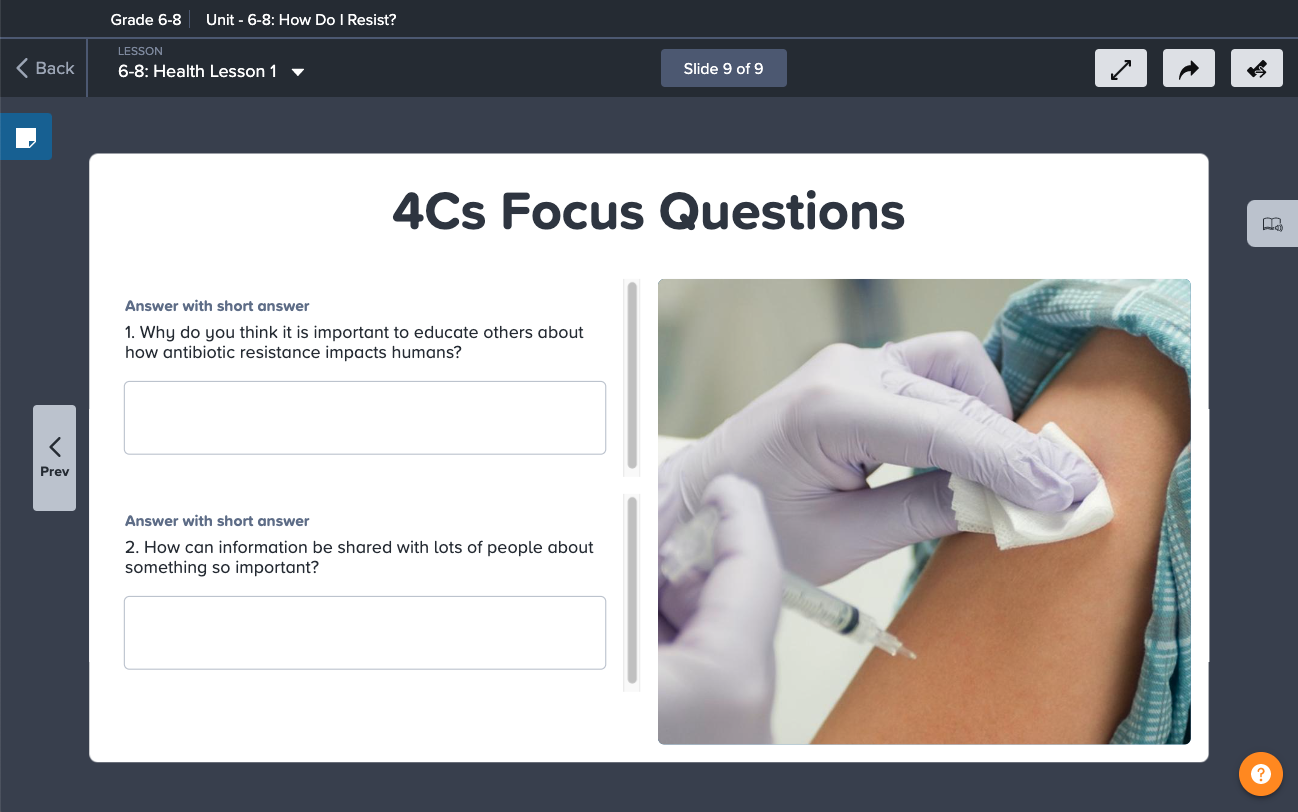Click the fullscreen expand arrows icon

[x=1121, y=69]
